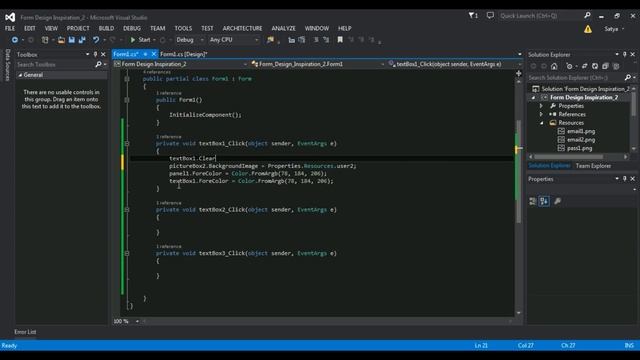The image size is (640, 360).
Task: Switch to the Team Explorer tab
Action: click(593, 166)
